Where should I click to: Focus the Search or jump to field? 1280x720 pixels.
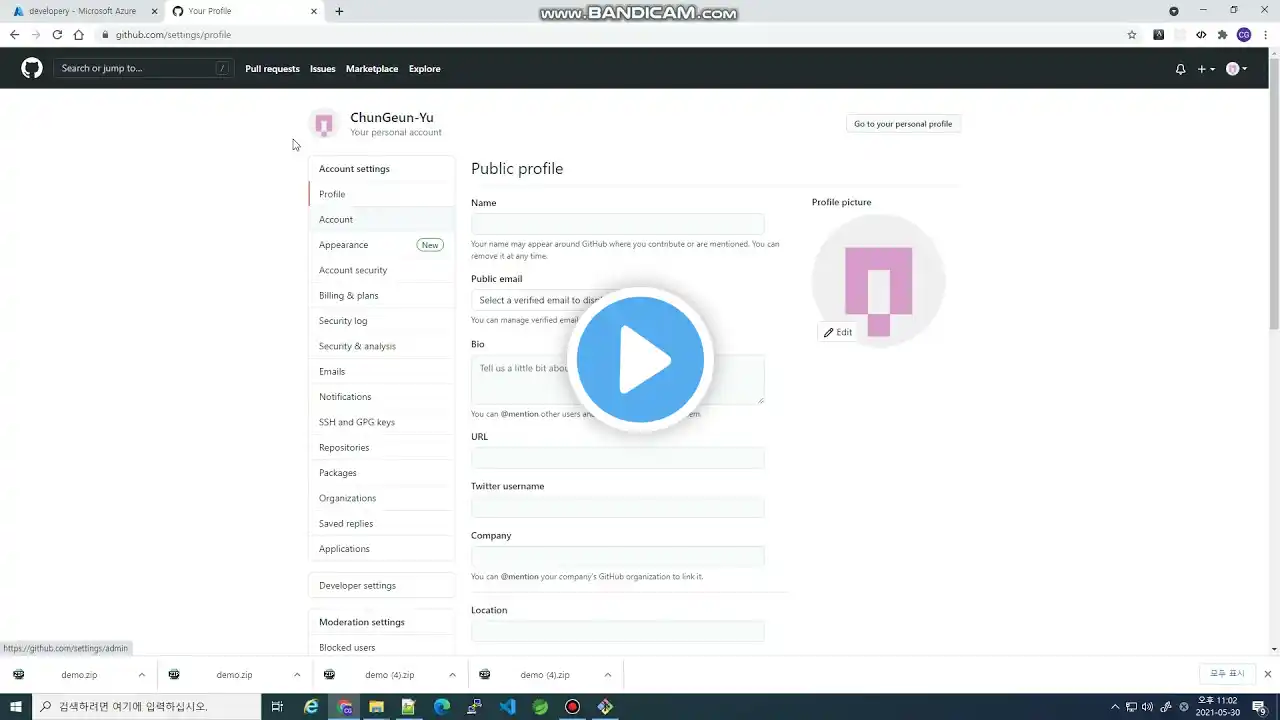click(x=144, y=68)
